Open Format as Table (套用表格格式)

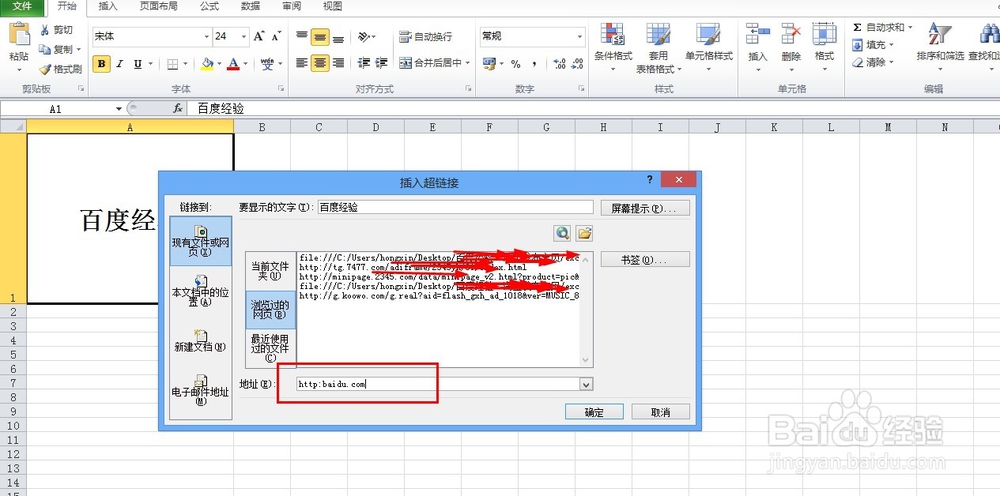click(658, 48)
